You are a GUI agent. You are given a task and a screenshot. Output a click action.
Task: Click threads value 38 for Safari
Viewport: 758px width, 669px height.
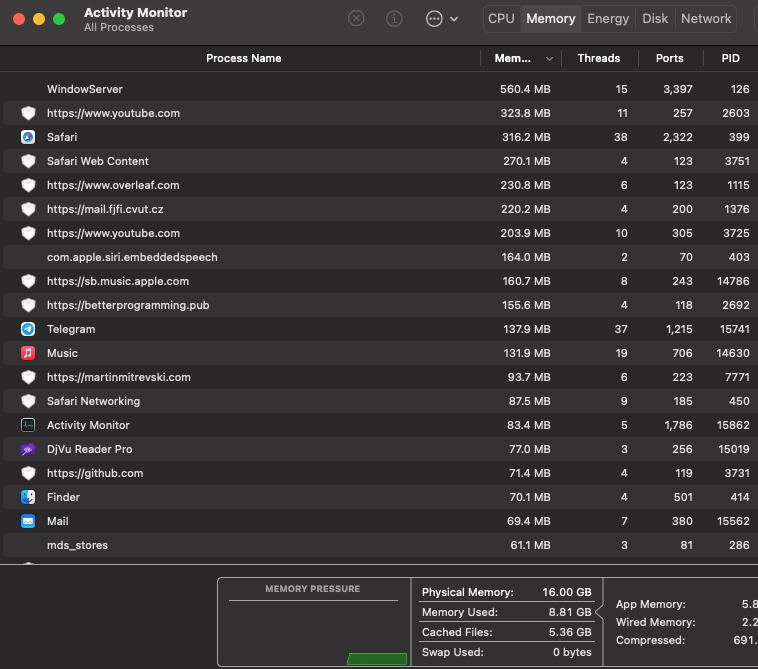621,137
